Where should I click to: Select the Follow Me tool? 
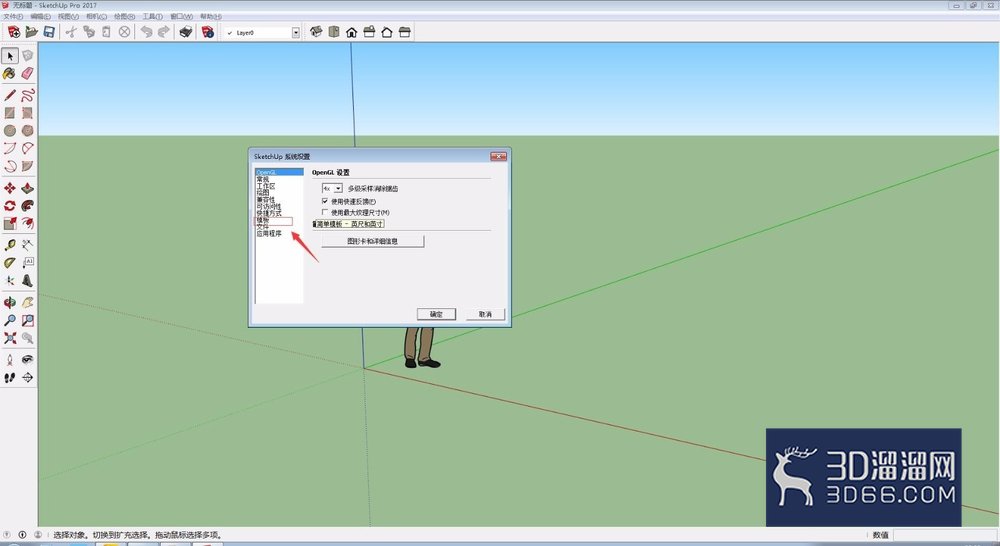point(27,206)
